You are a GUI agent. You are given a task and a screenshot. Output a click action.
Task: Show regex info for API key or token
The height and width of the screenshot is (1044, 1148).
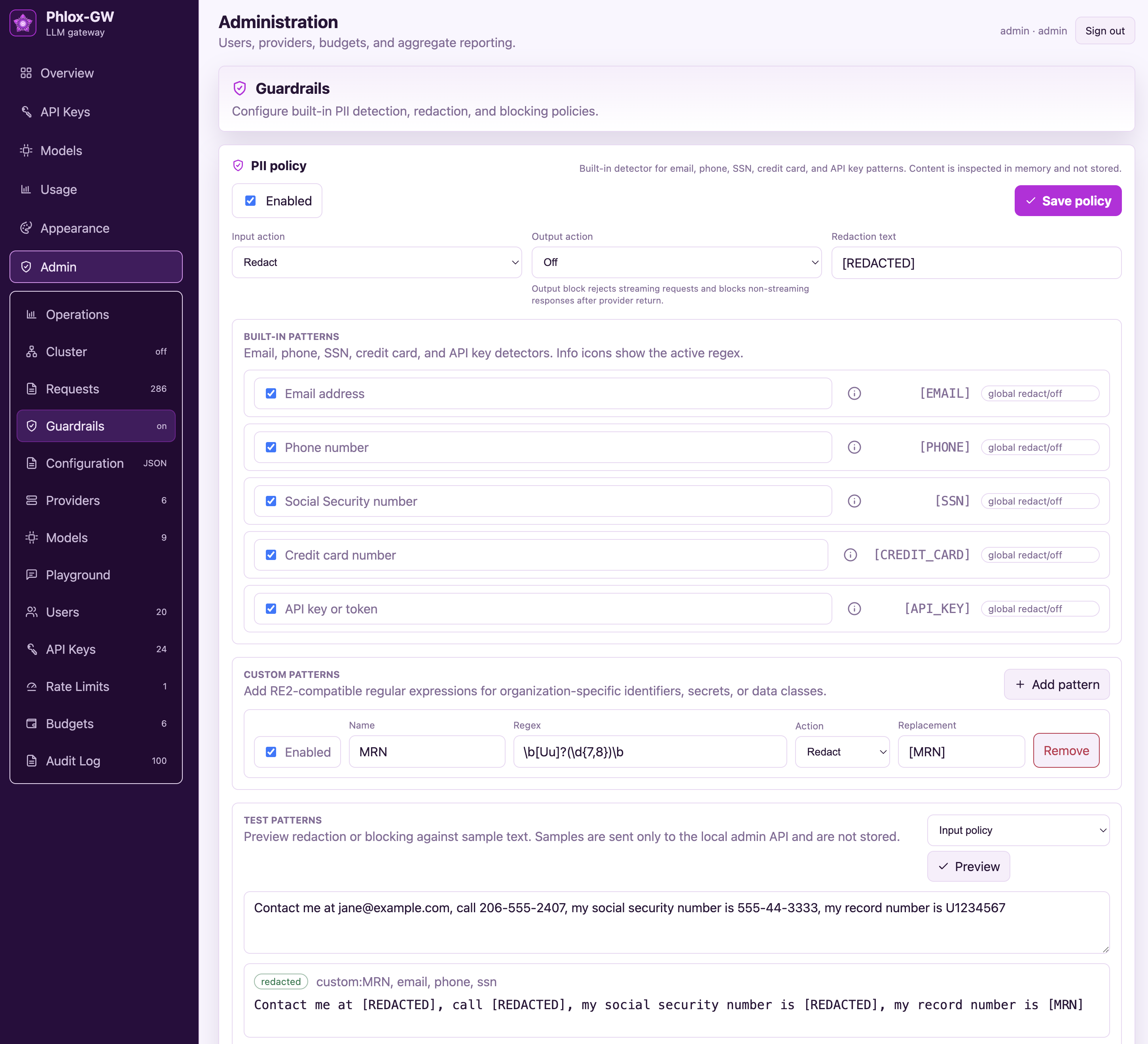click(854, 608)
